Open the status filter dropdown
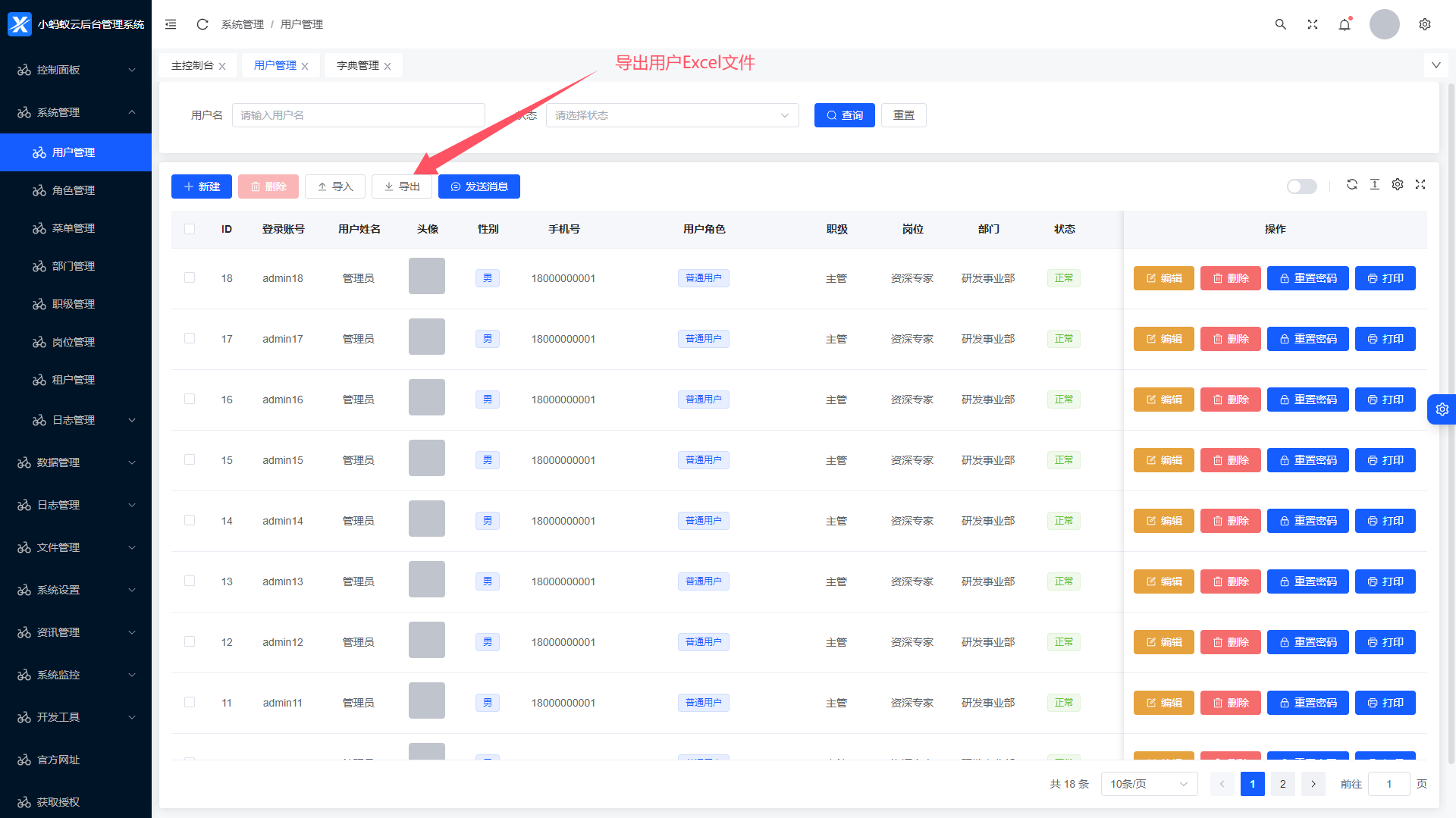The image size is (1456, 818). tap(672, 115)
